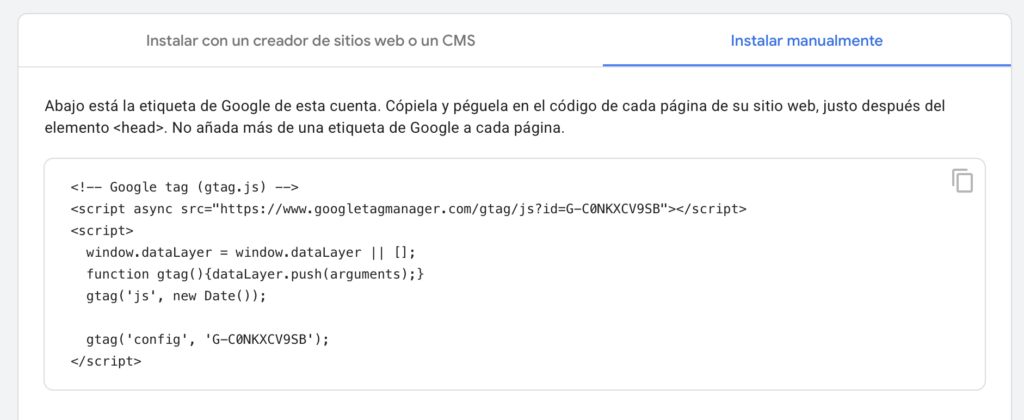This screenshot has height=420, width=1024.
Task: Click the closing </script> tag line
Action: [105, 361]
